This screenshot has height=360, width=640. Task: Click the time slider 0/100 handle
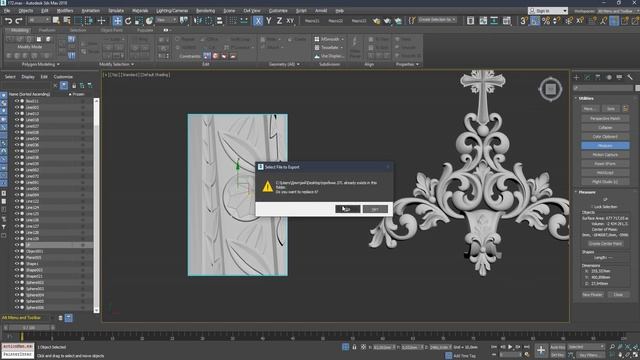coord(29,328)
